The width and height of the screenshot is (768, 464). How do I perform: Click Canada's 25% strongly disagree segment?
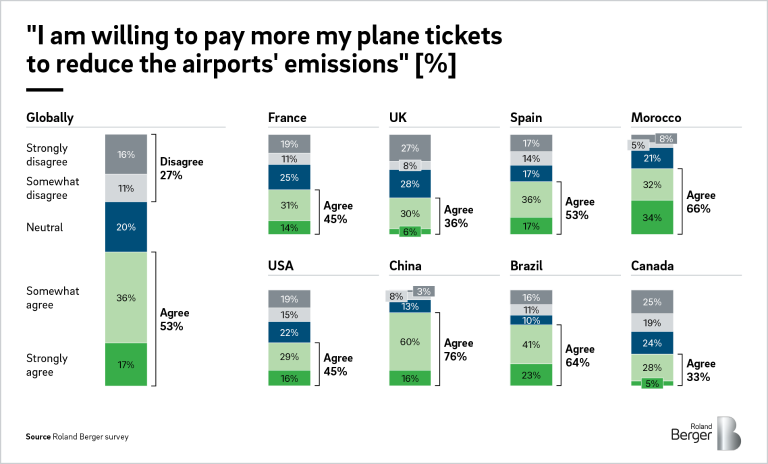(x=652, y=301)
